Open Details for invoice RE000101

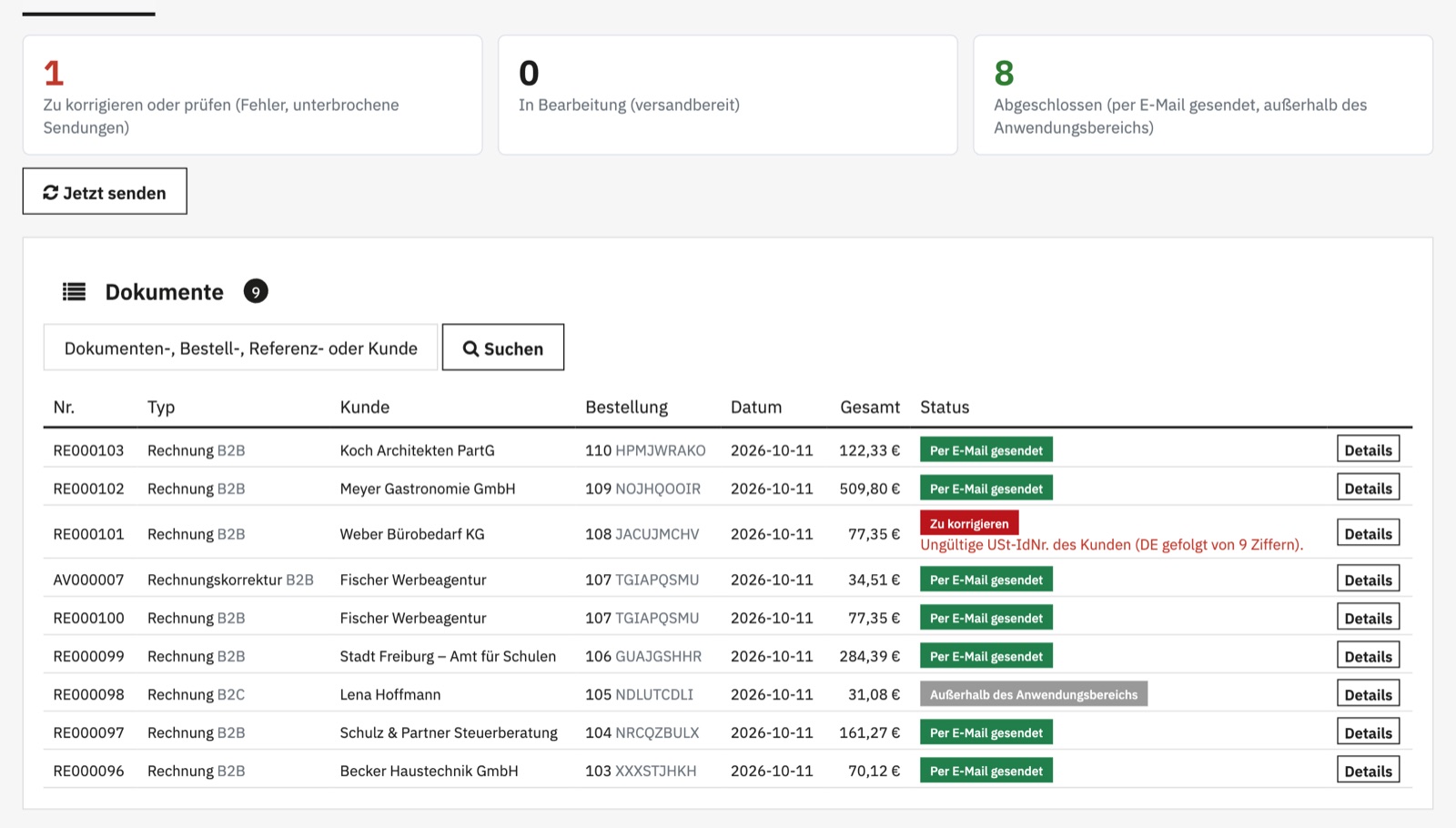1368,533
